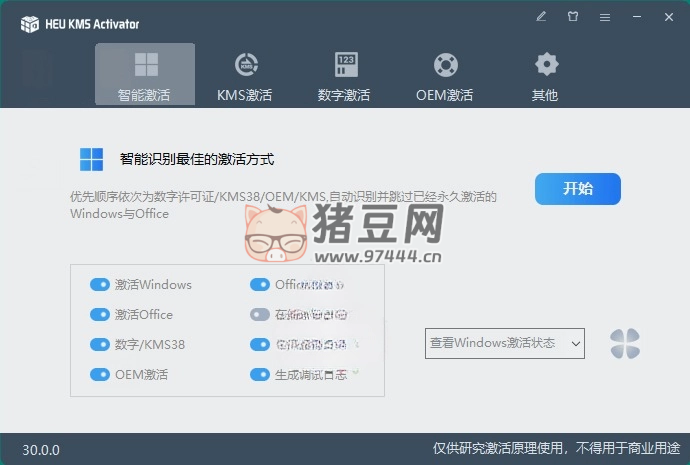Click the blue 开始 start button
690x465 pixels.
point(577,188)
